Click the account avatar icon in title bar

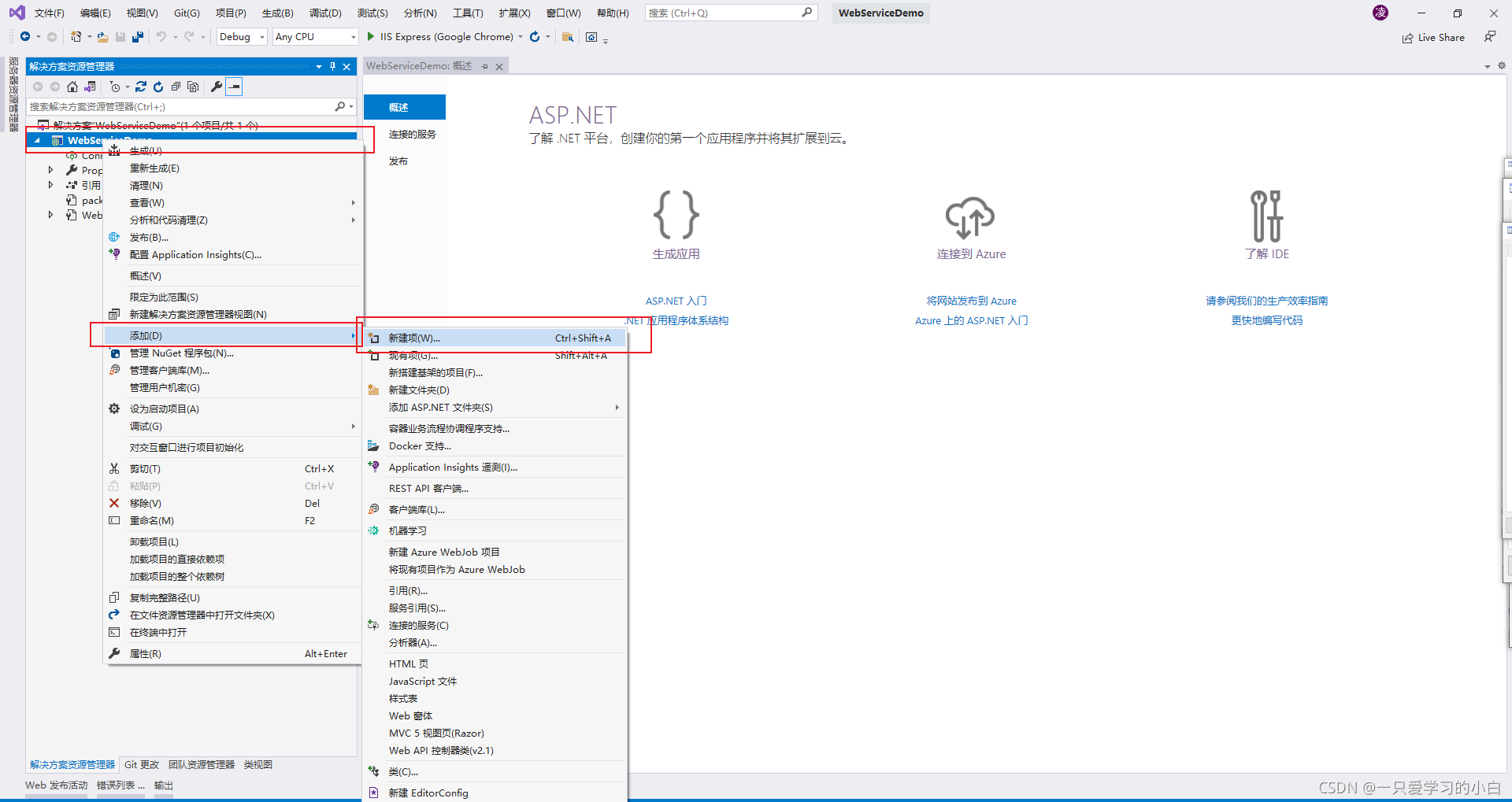pyautogui.click(x=1380, y=13)
